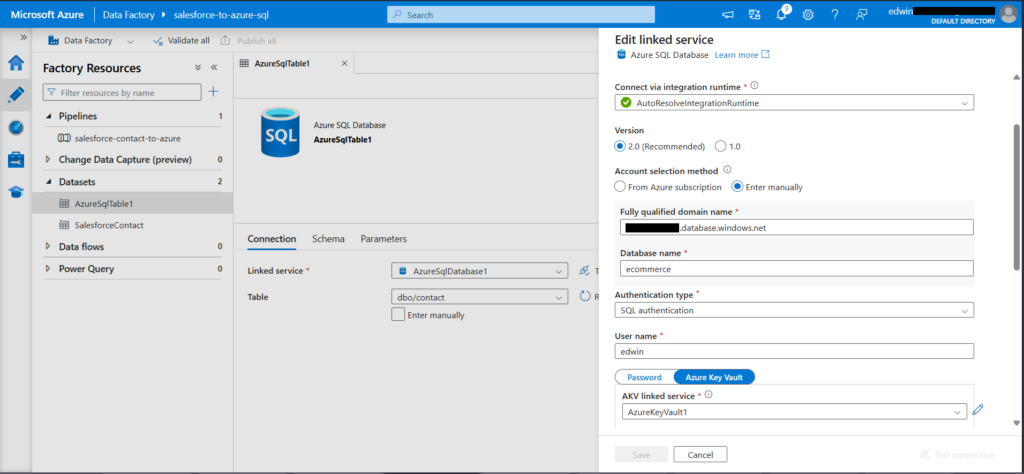The height and width of the screenshot is (474, 1024).
Task: Open the Home icon in left sidebar
Action: point(16,63)
